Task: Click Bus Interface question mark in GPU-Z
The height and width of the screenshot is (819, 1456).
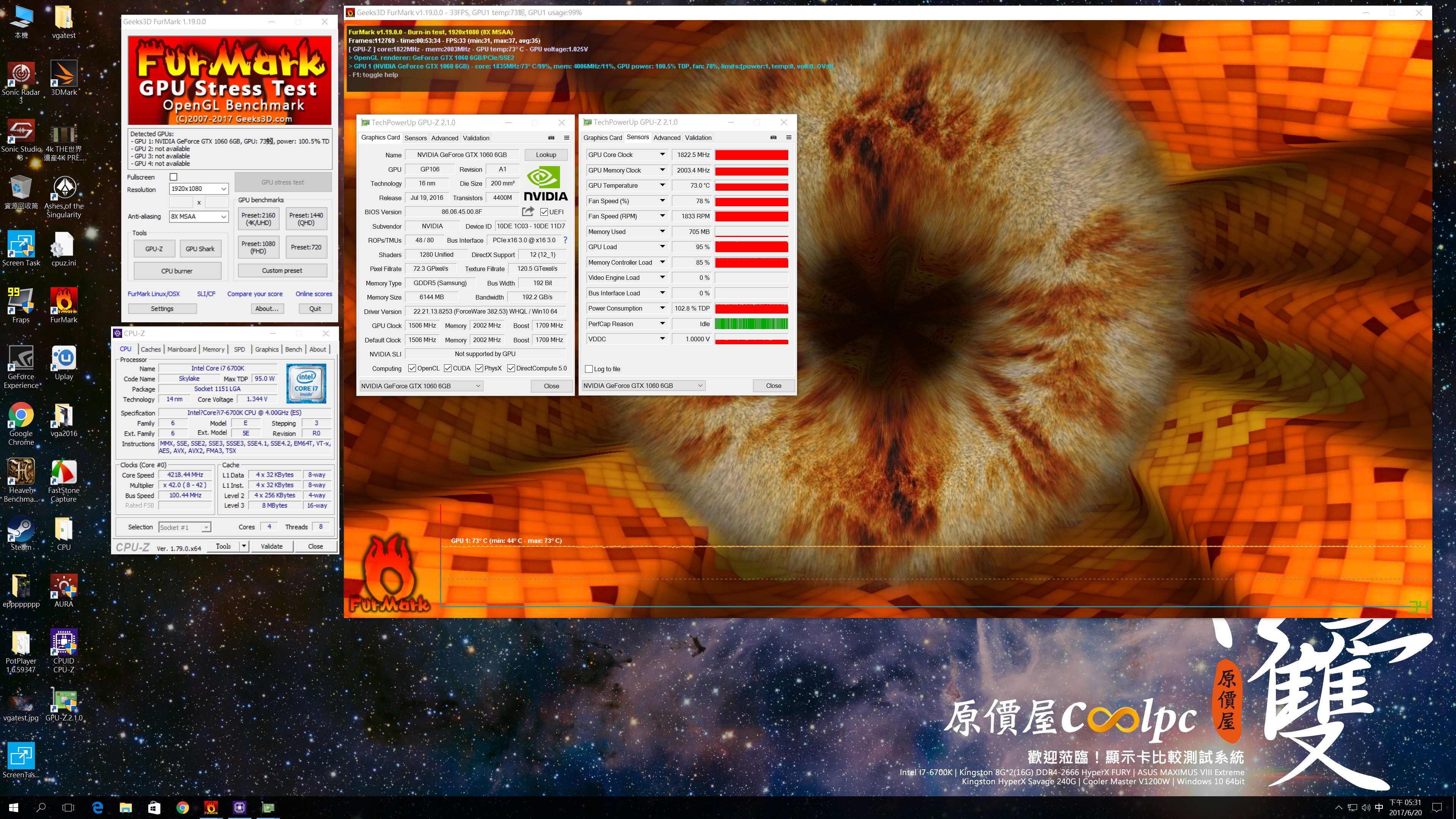Action: (565, 240)
